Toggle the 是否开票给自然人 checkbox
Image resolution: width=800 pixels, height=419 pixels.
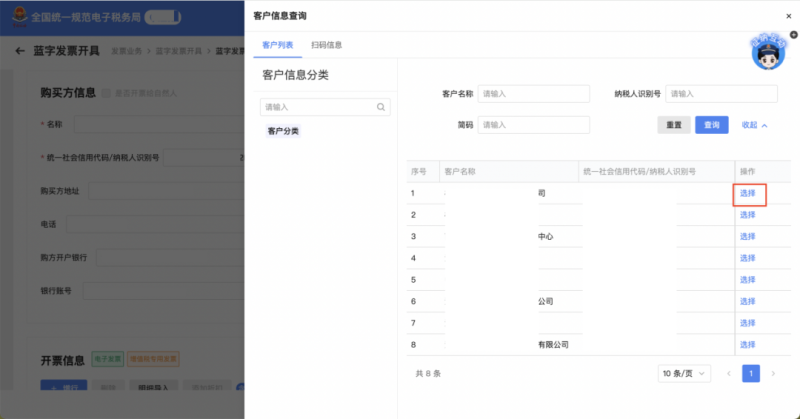pyautogui.click(x=106, y=93)
